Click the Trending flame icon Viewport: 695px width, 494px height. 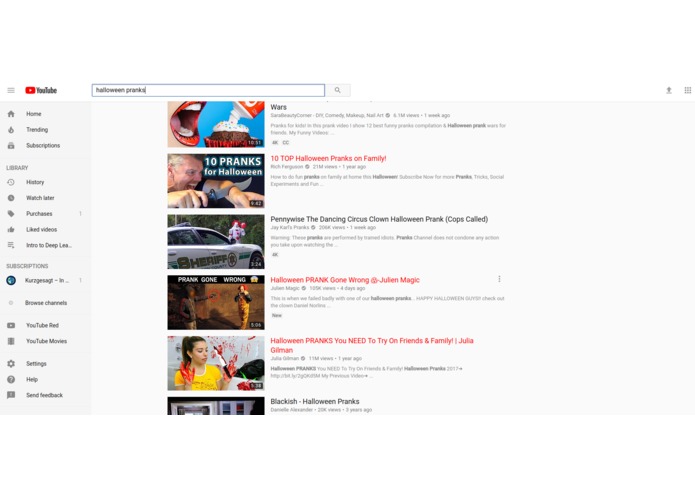pyautogui.click(x=11, y=130)
